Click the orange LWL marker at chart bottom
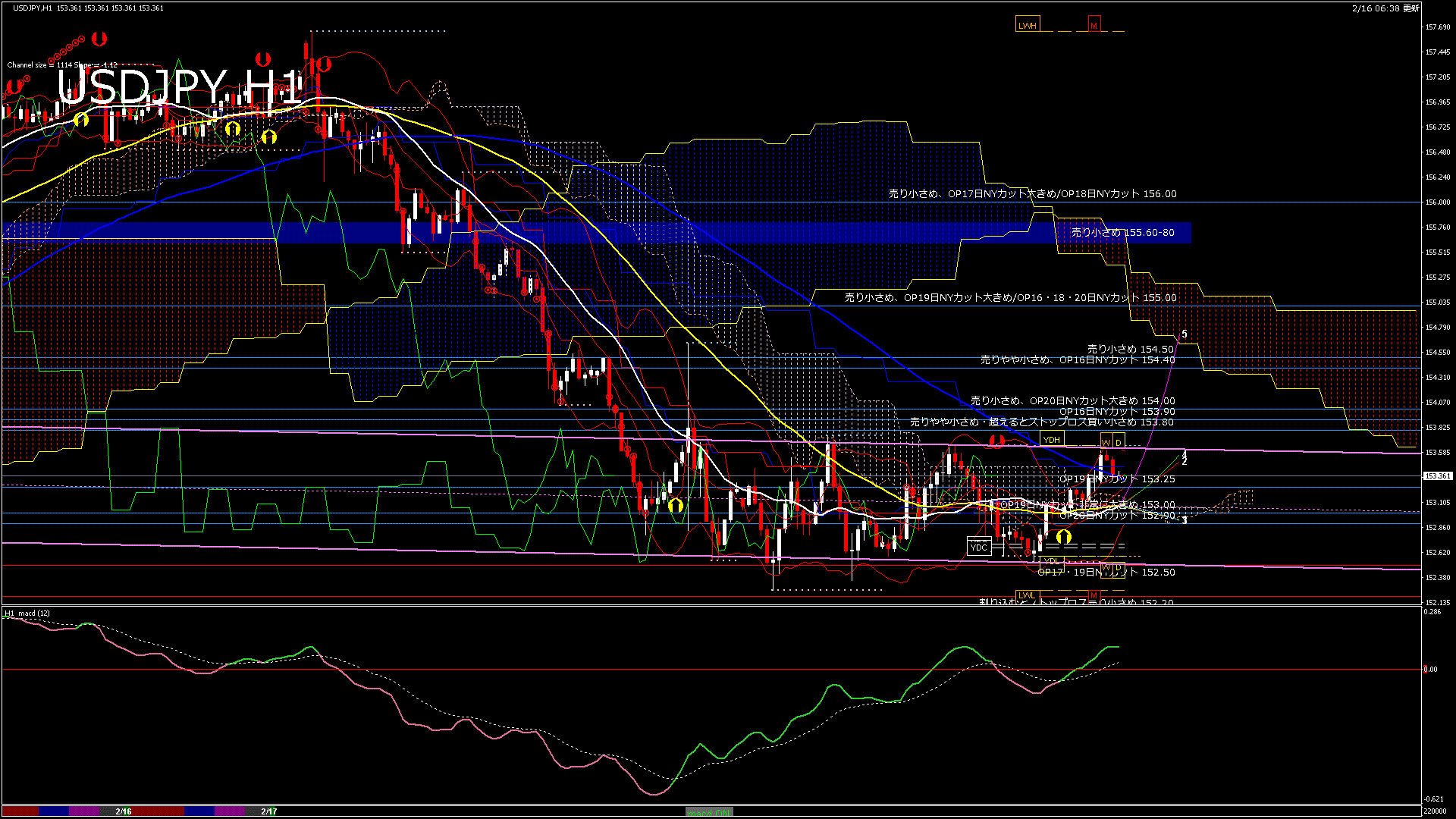 1027,595
